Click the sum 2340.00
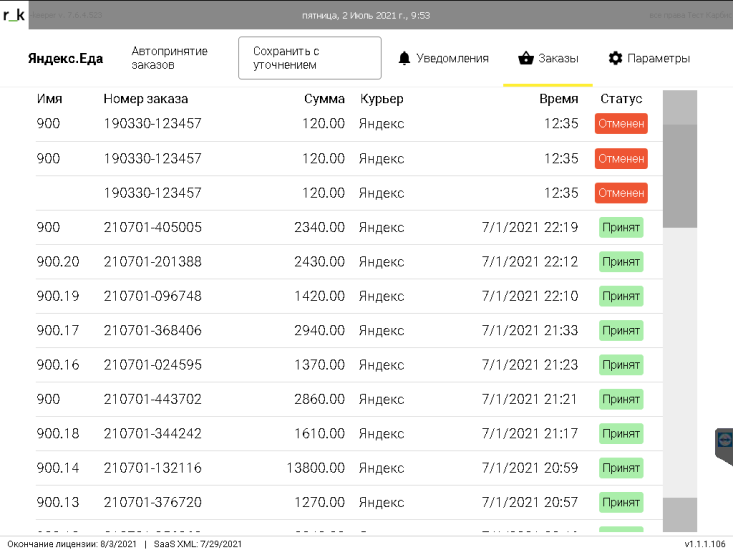Image resolution: width=733 pixels, height=550 pixels. click(319, 227)
